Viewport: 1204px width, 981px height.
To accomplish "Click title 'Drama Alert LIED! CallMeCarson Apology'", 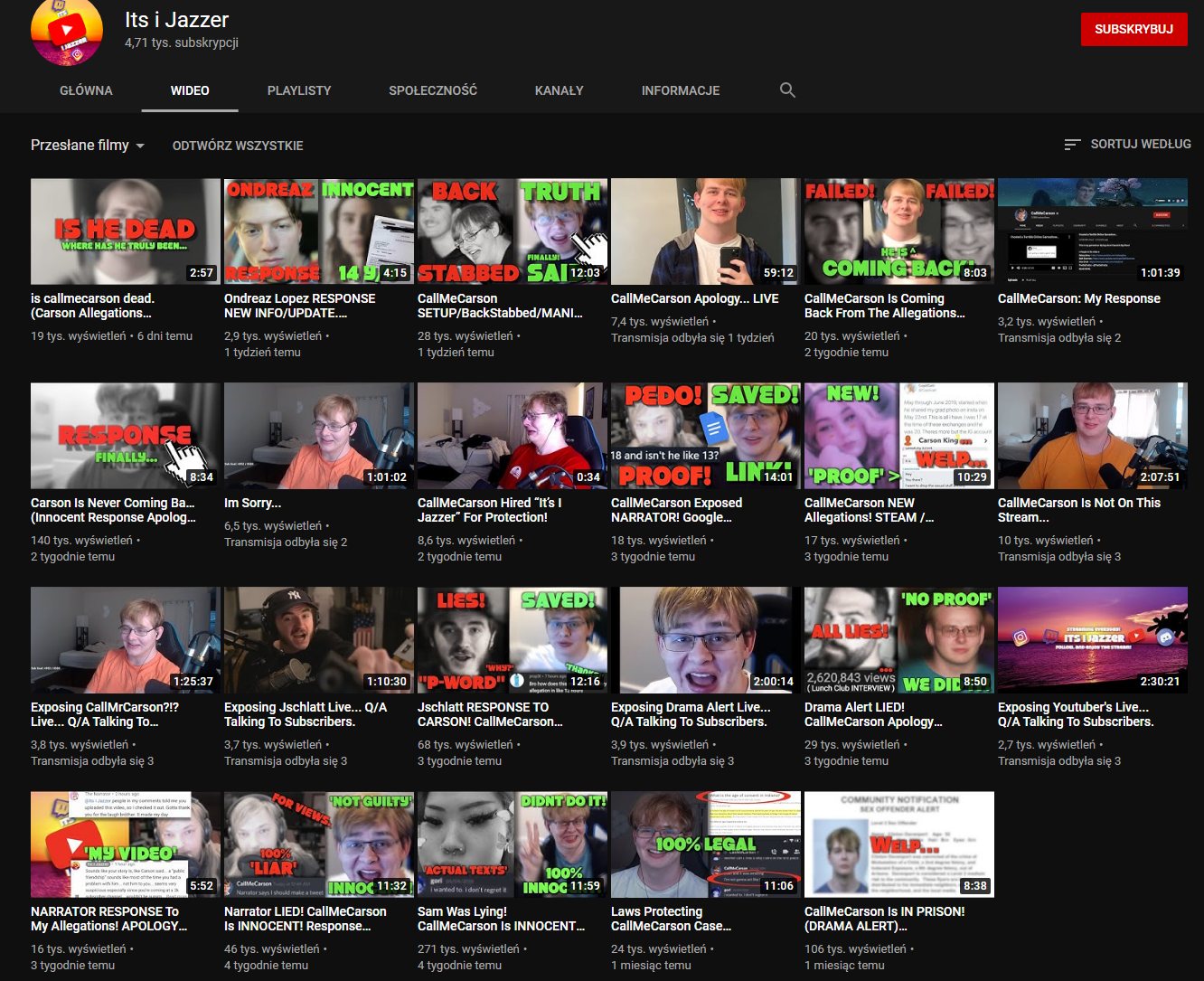I will click(873, 714).
